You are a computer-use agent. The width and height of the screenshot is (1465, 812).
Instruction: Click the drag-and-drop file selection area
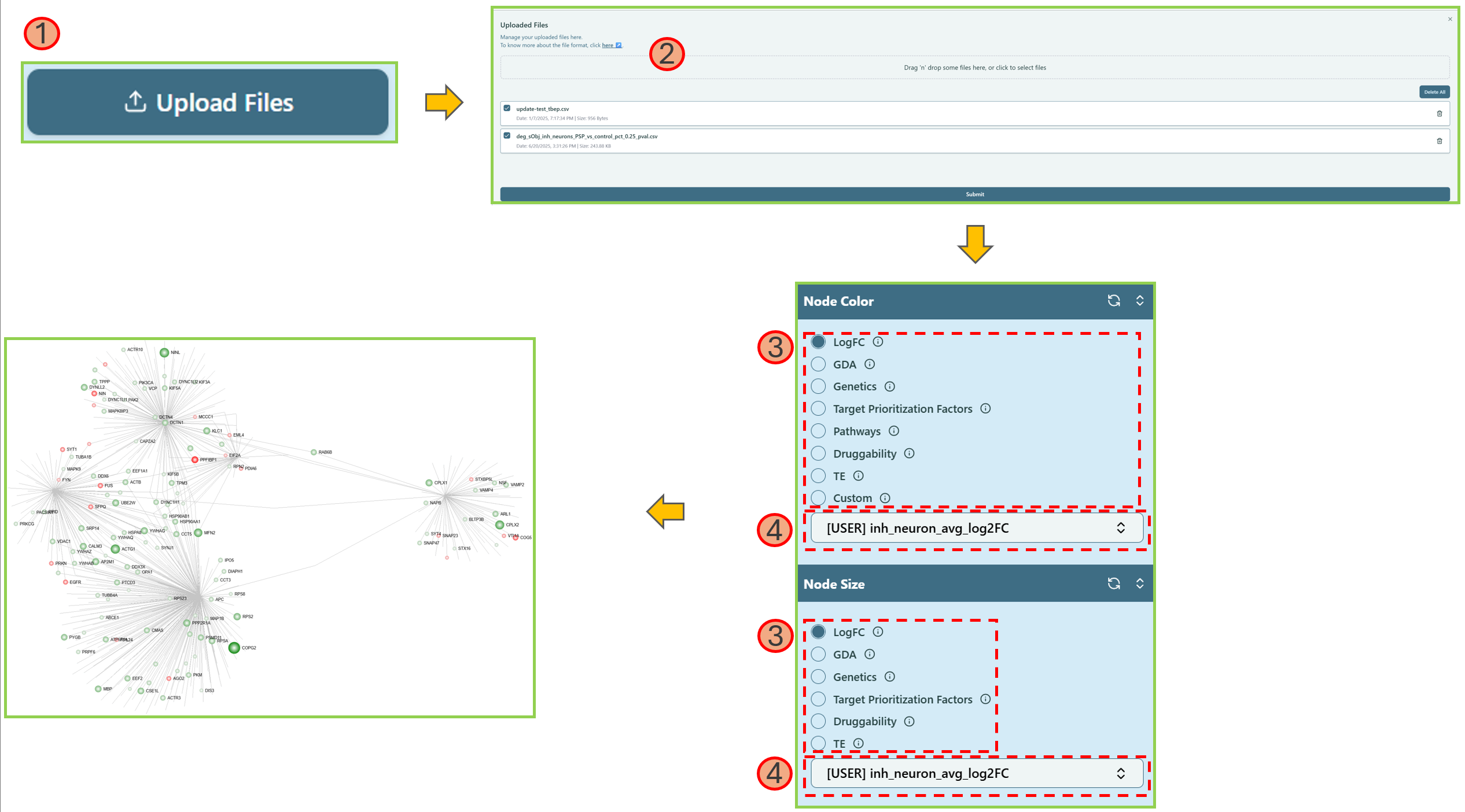click(x=974, y=68)
